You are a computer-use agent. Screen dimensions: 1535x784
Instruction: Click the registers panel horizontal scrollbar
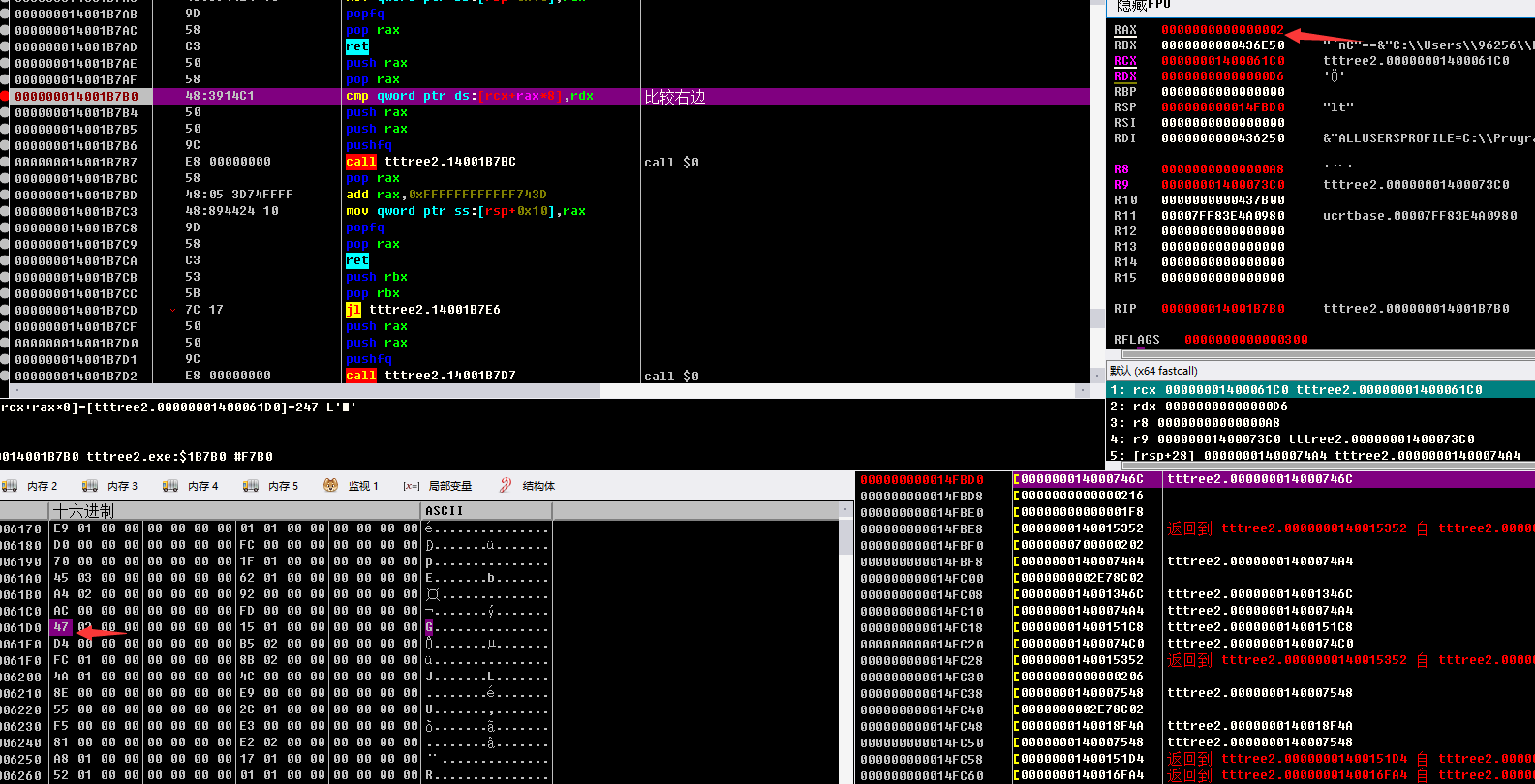point(1320,354)
